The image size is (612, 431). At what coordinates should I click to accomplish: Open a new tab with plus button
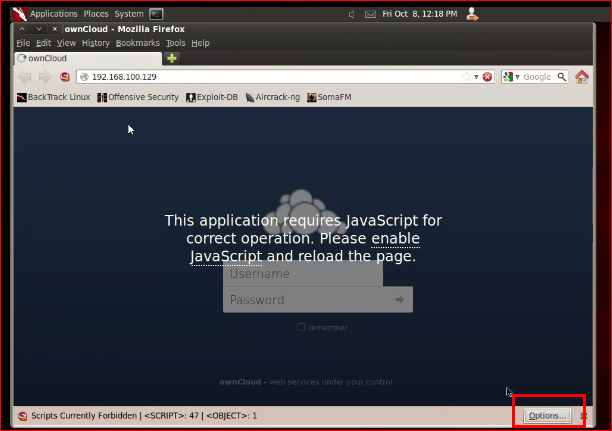pyautogui.click(x=172, y=59)
